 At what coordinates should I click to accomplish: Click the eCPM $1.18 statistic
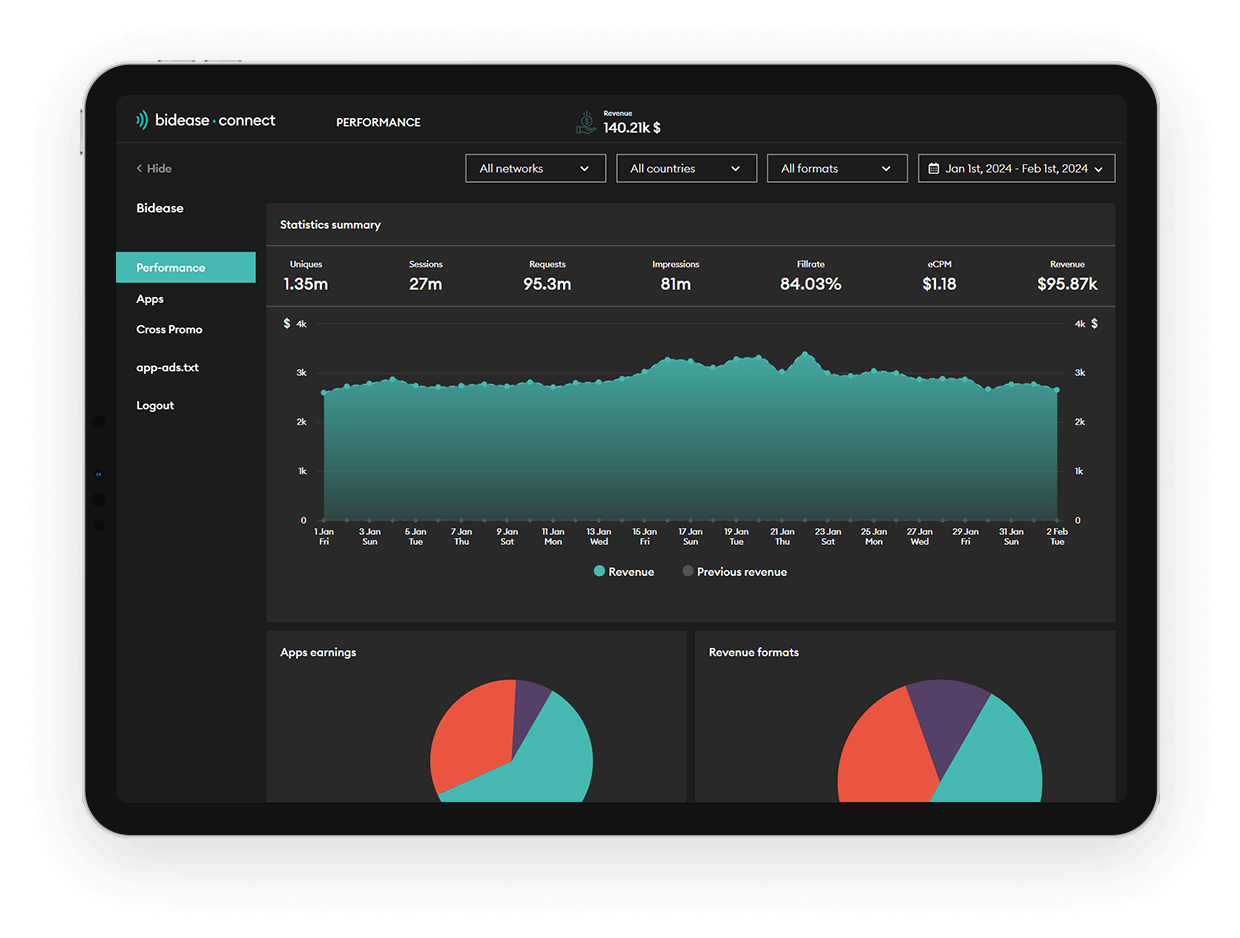tap(939, 276)
